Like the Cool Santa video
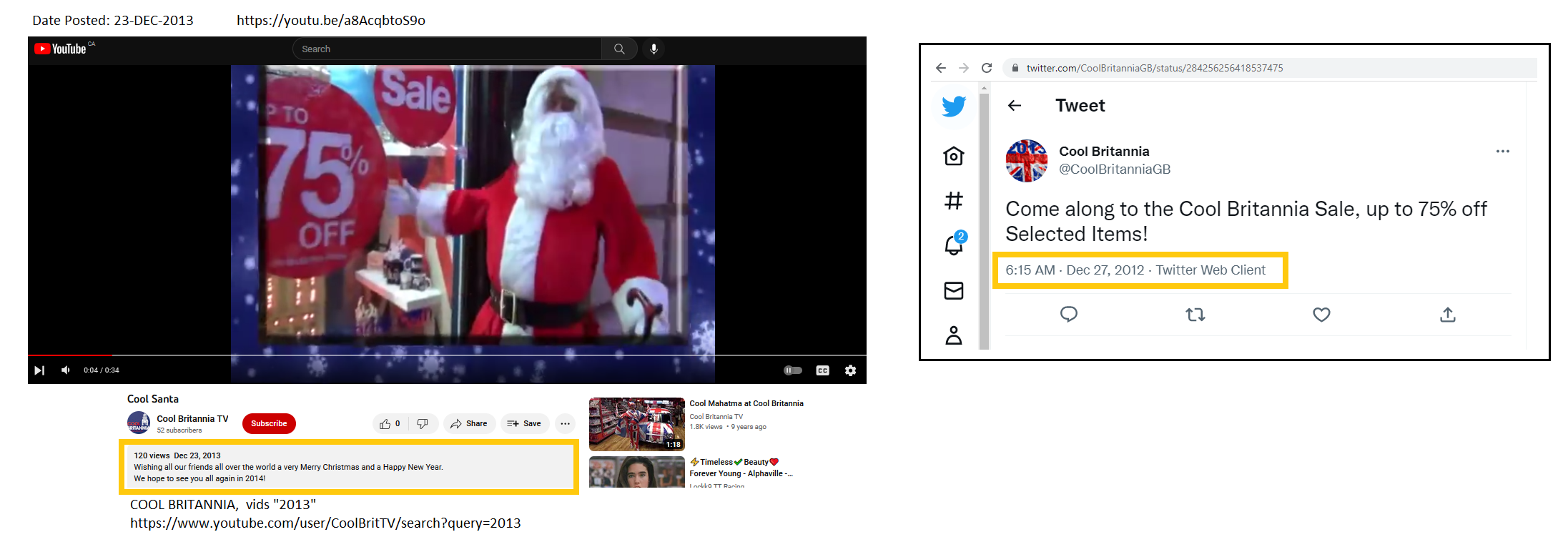 click(390, 423)
